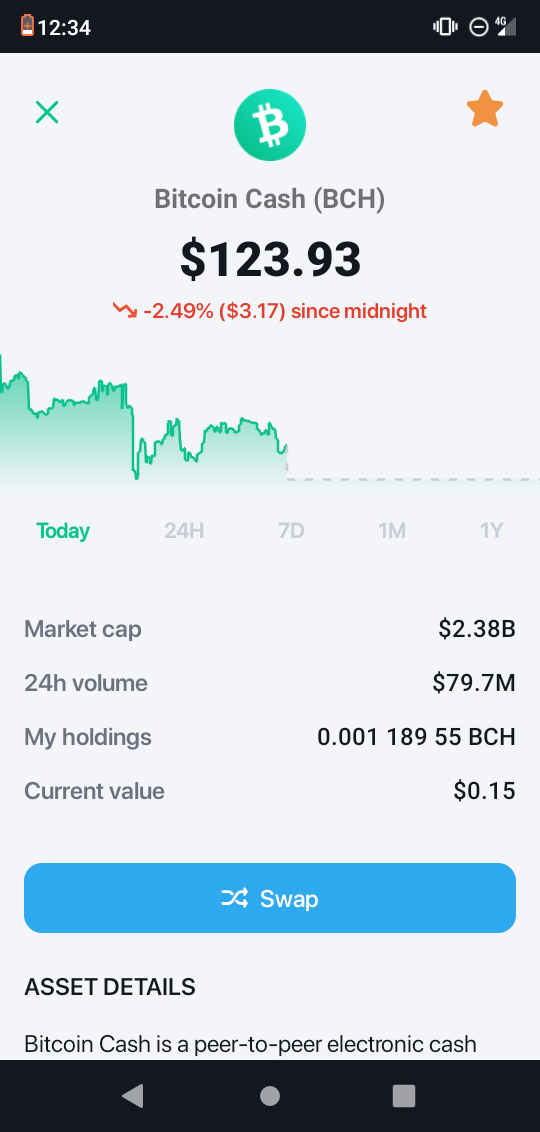This screenshot has width=540, height=1132.
Task: Open recent apps with square button
Action: (x=404, y=1096)
